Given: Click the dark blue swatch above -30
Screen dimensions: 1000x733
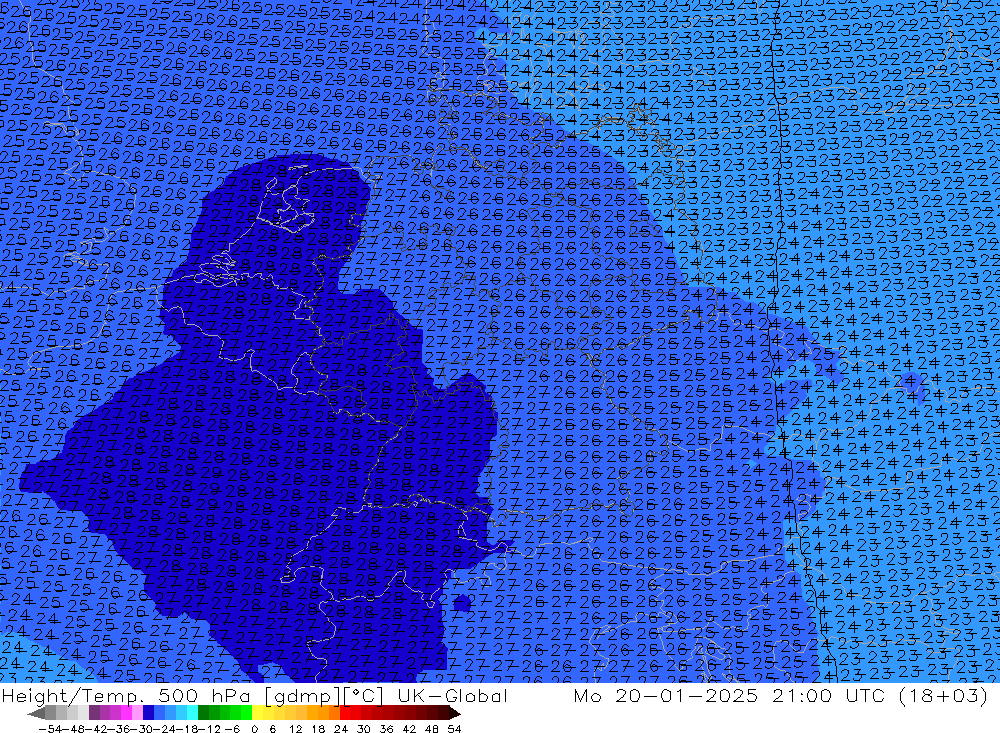Looking at the screenshot, I should tap(148, 713).
